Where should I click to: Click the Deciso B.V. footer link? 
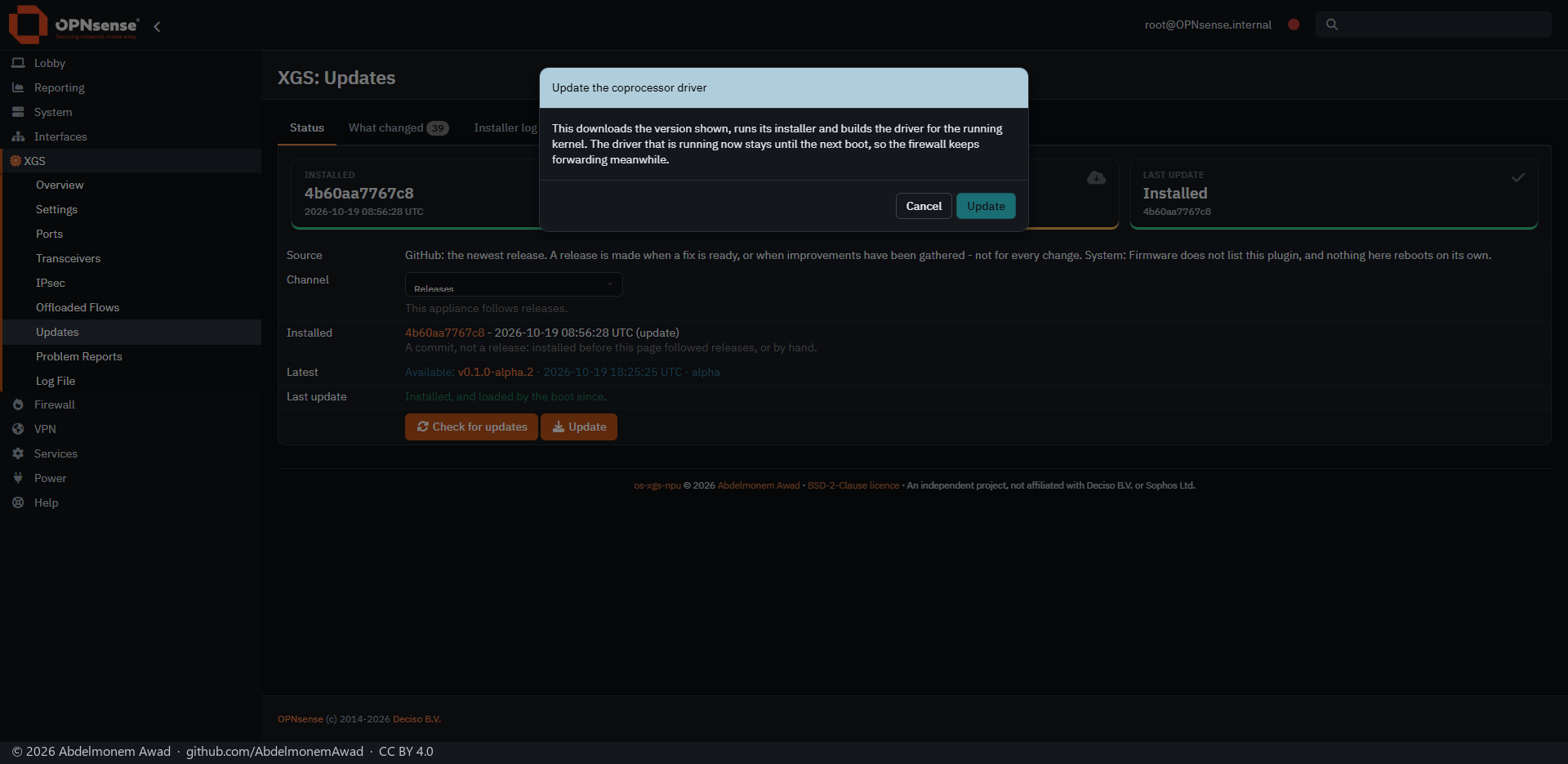[416, 719]
